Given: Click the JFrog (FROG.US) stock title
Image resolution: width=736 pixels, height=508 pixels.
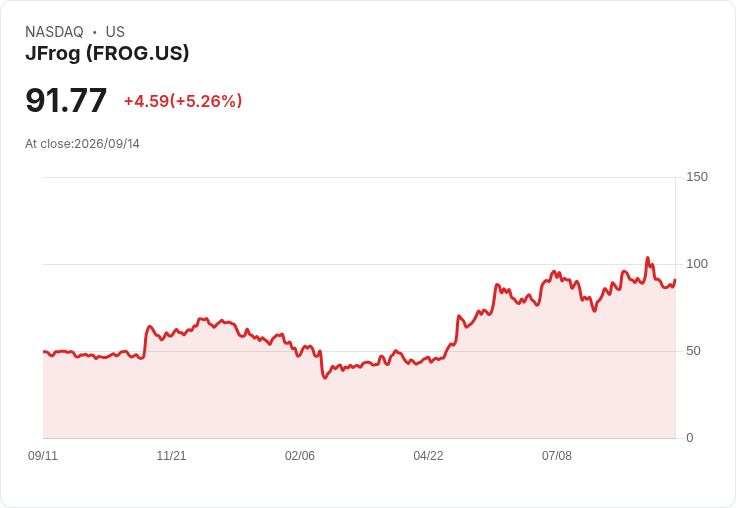Looking at the screenshot, I should [x=107, y=53].
